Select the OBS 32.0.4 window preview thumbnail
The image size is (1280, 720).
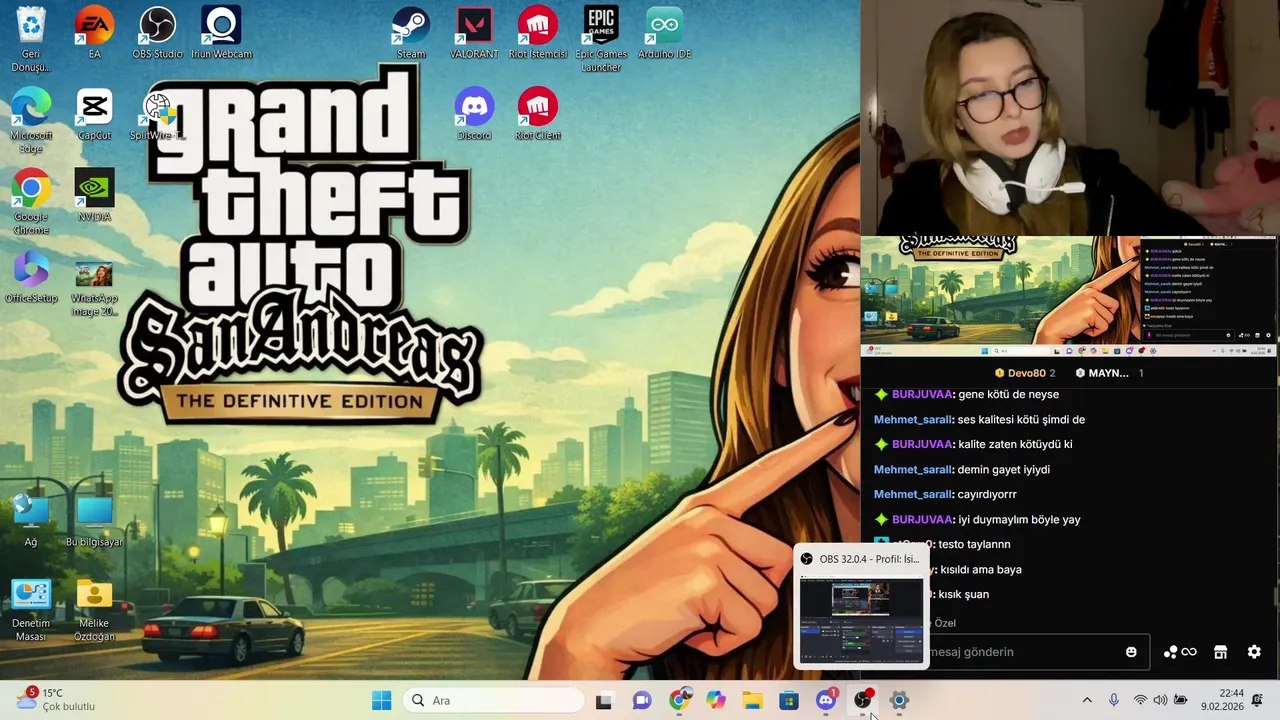tap(862, 620)
